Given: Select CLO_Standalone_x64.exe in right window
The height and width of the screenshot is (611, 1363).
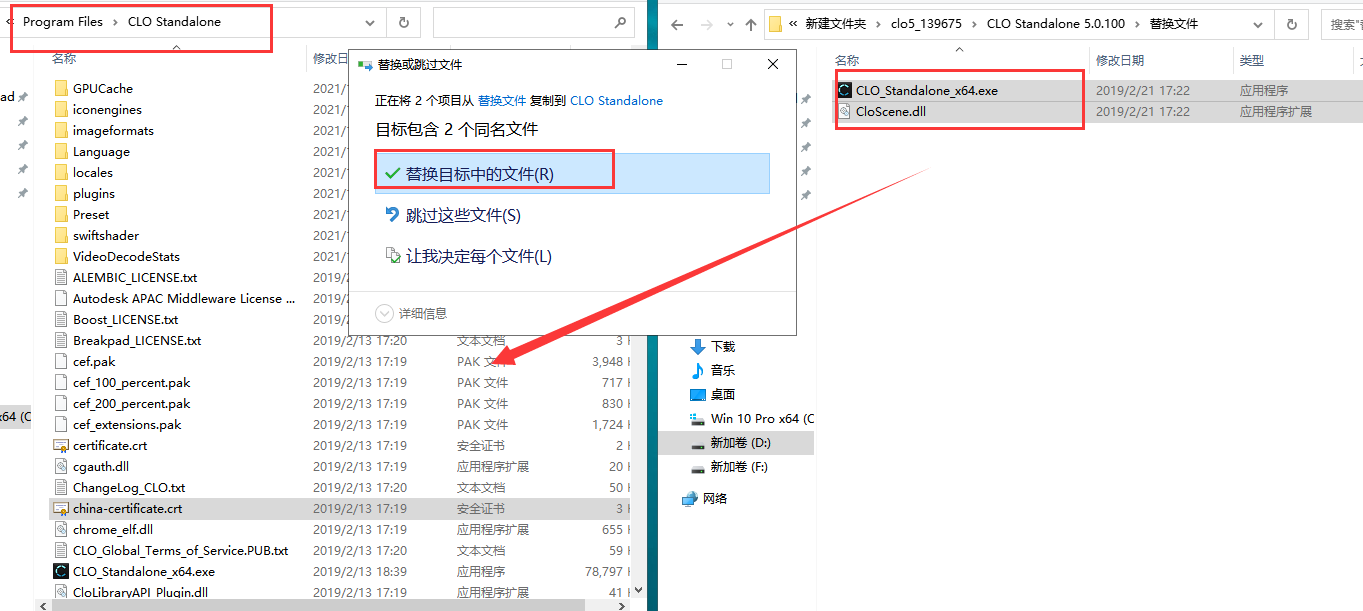Looking at the screenshot, I should (927, 90).
